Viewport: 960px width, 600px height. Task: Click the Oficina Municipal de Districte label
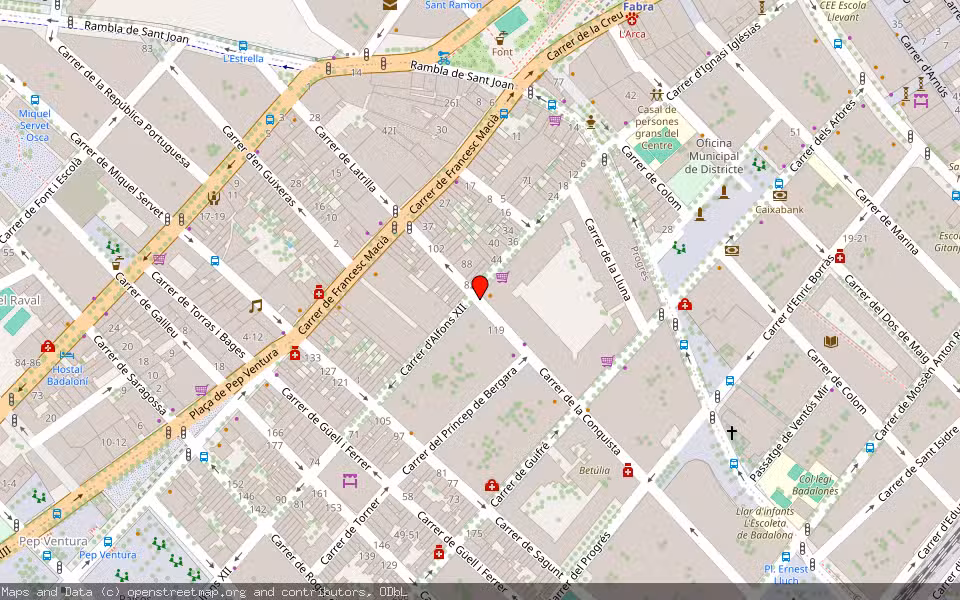[x=714, y=156]
